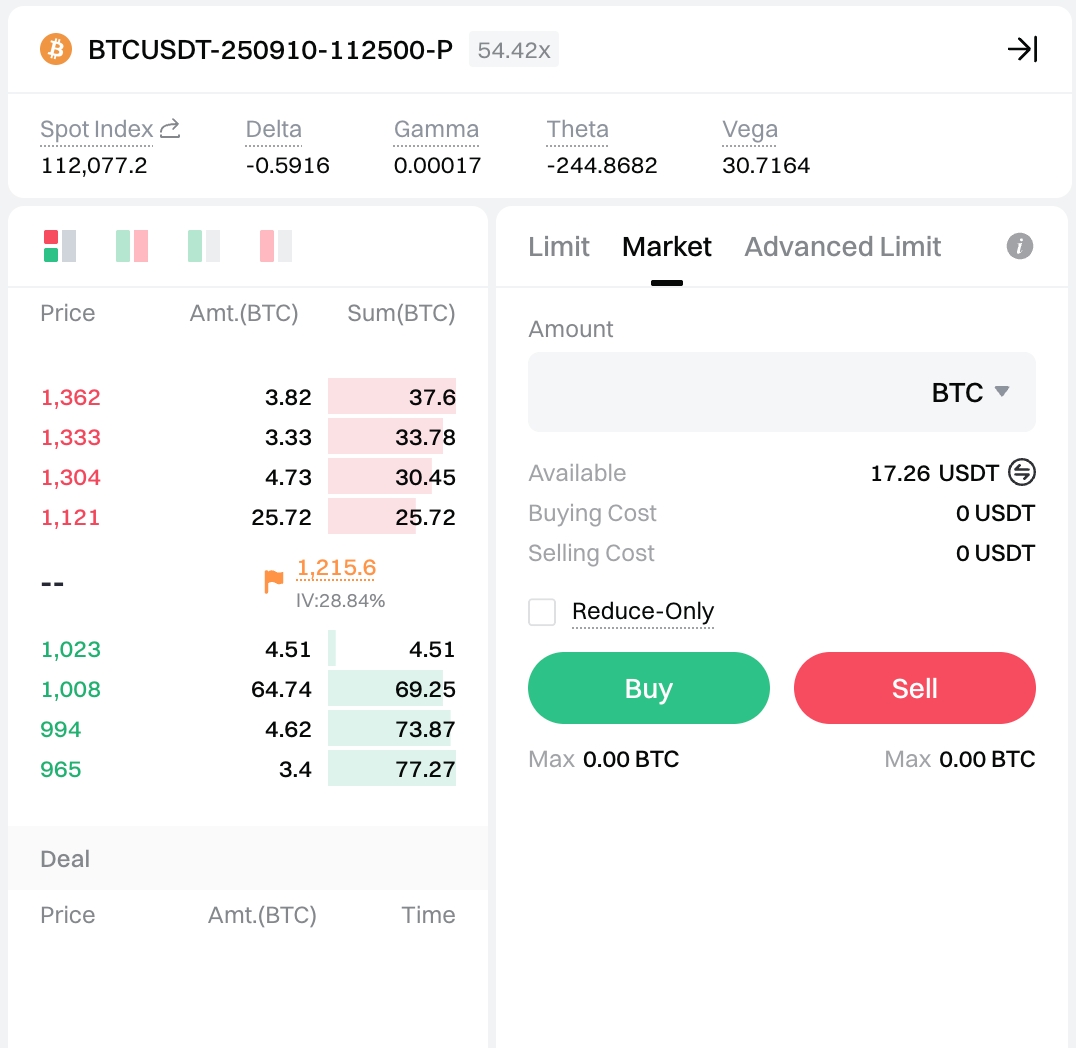This screenshot has height=1048, width=1076.
Task: Open the BTC unit dropdown
Action: [970, 392]
